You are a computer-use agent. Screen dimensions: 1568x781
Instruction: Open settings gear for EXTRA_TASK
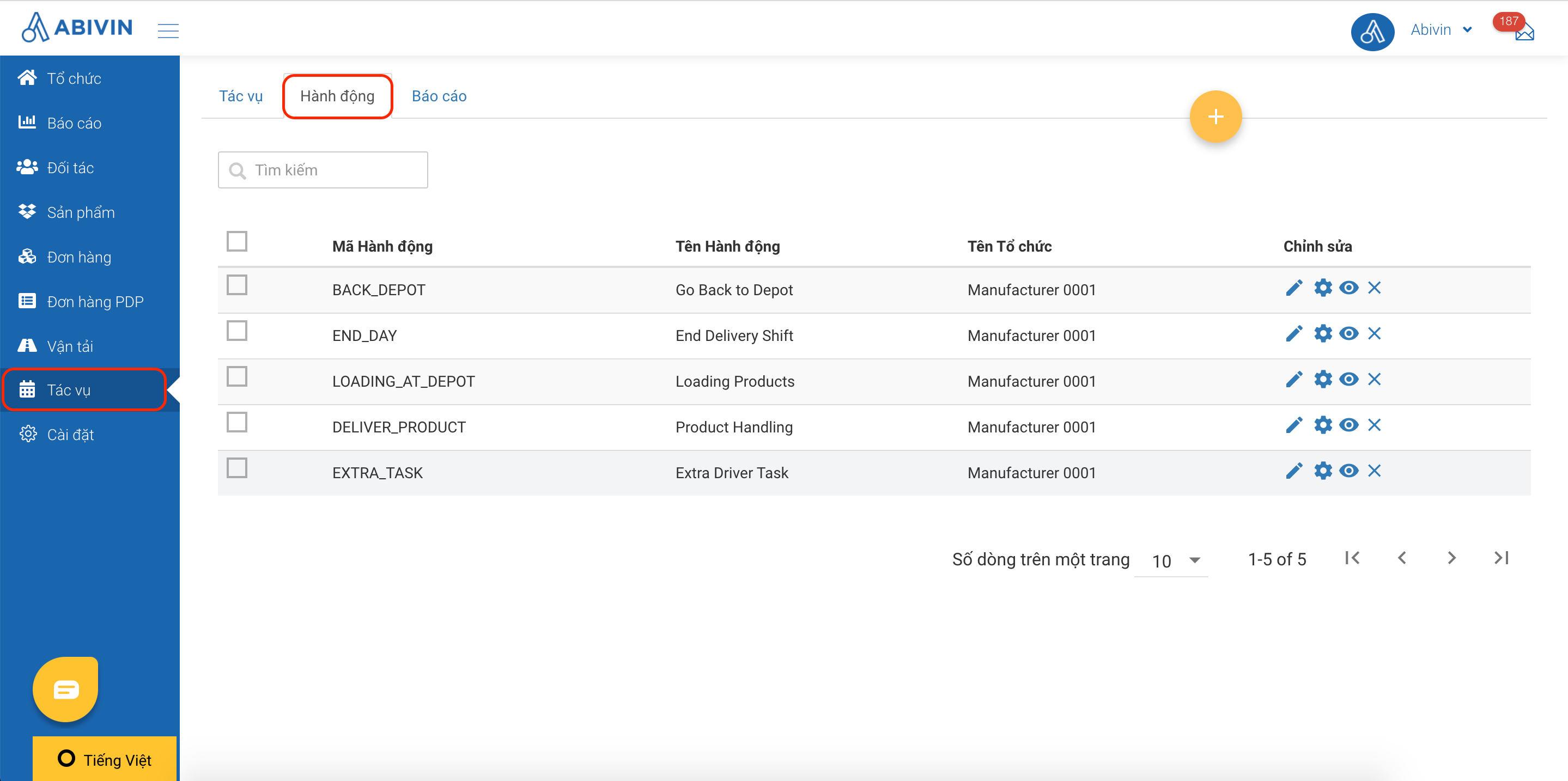[1323, 470]
